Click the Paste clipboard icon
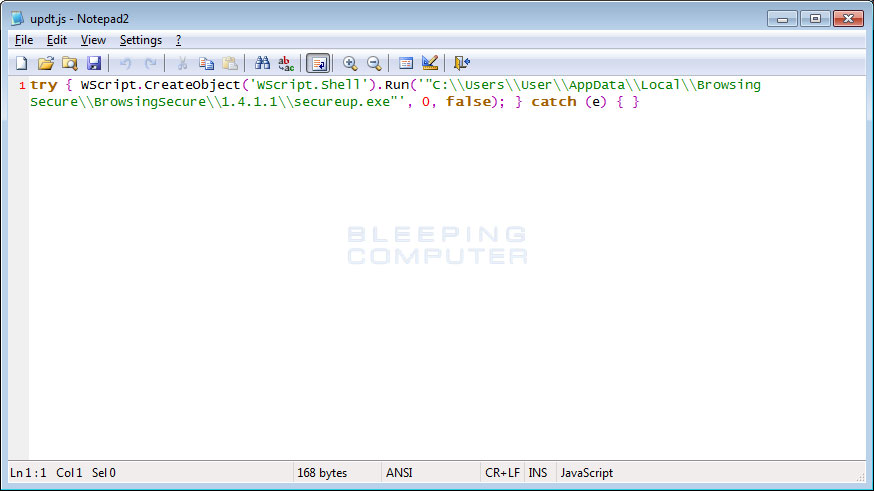Image resolution: width=874 pixels, height=491 pixels. pyautogui.click(x=230, y=63)
